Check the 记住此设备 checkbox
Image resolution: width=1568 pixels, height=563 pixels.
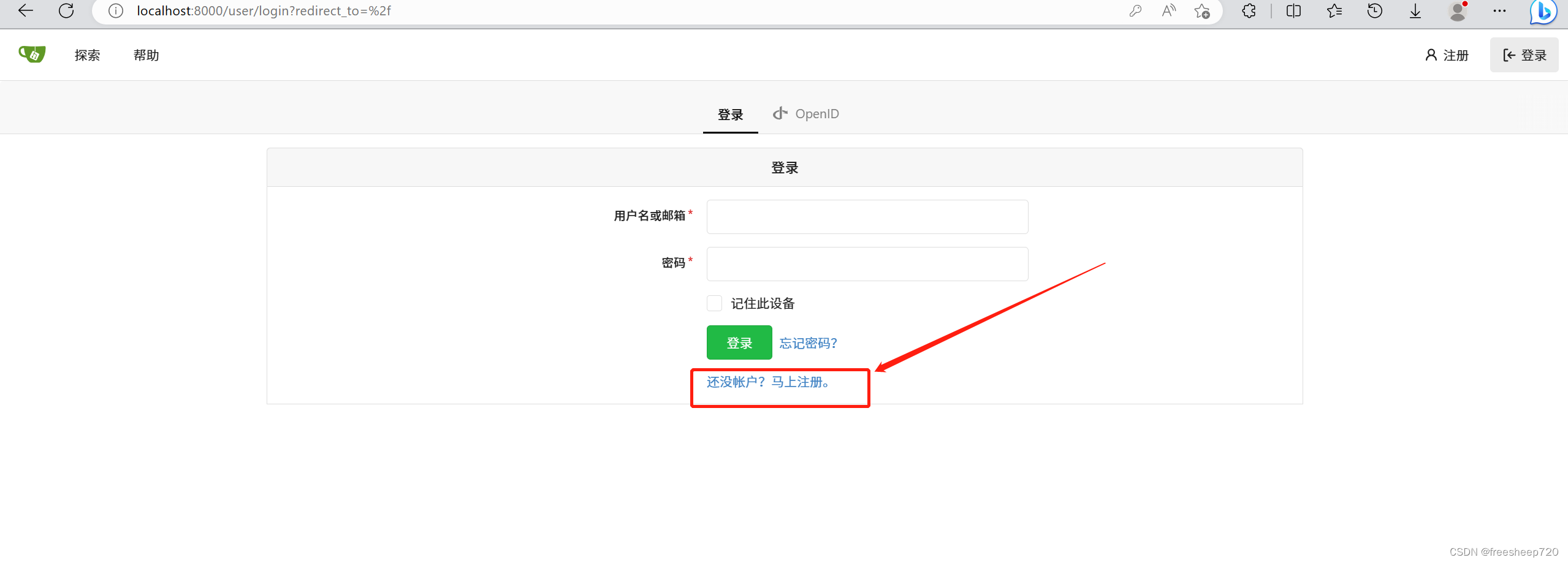(714, 303)
